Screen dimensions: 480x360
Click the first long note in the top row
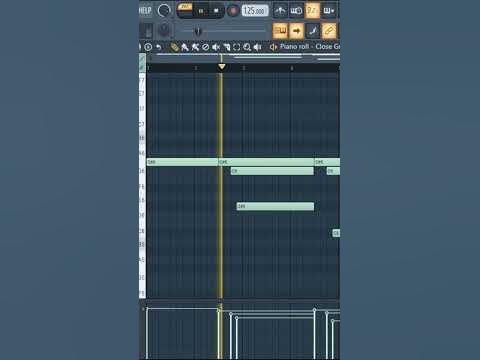[x=182, y=162]
